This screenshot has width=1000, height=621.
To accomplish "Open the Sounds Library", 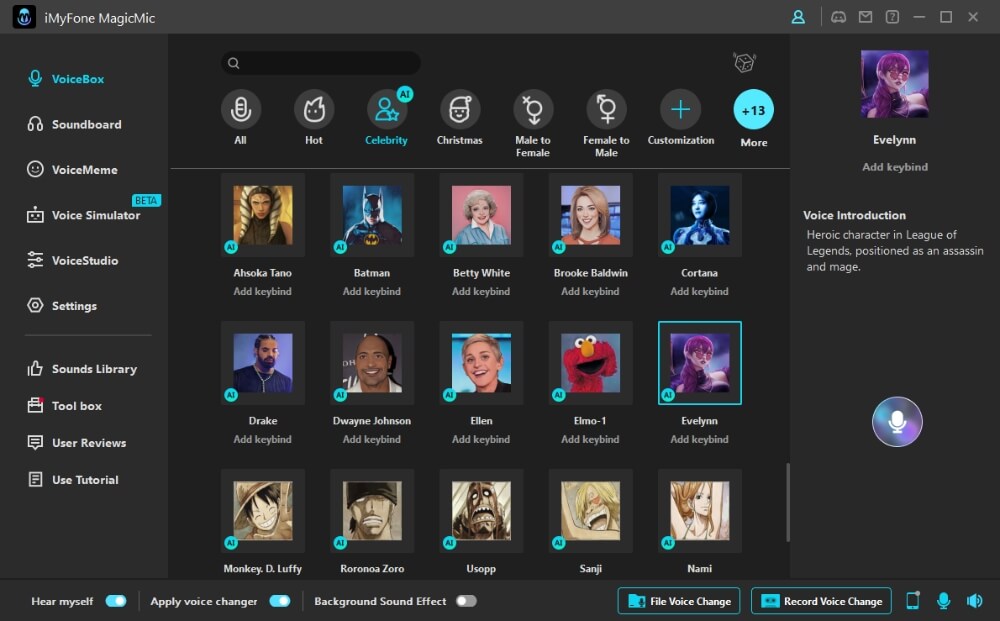I will (82, 369).
